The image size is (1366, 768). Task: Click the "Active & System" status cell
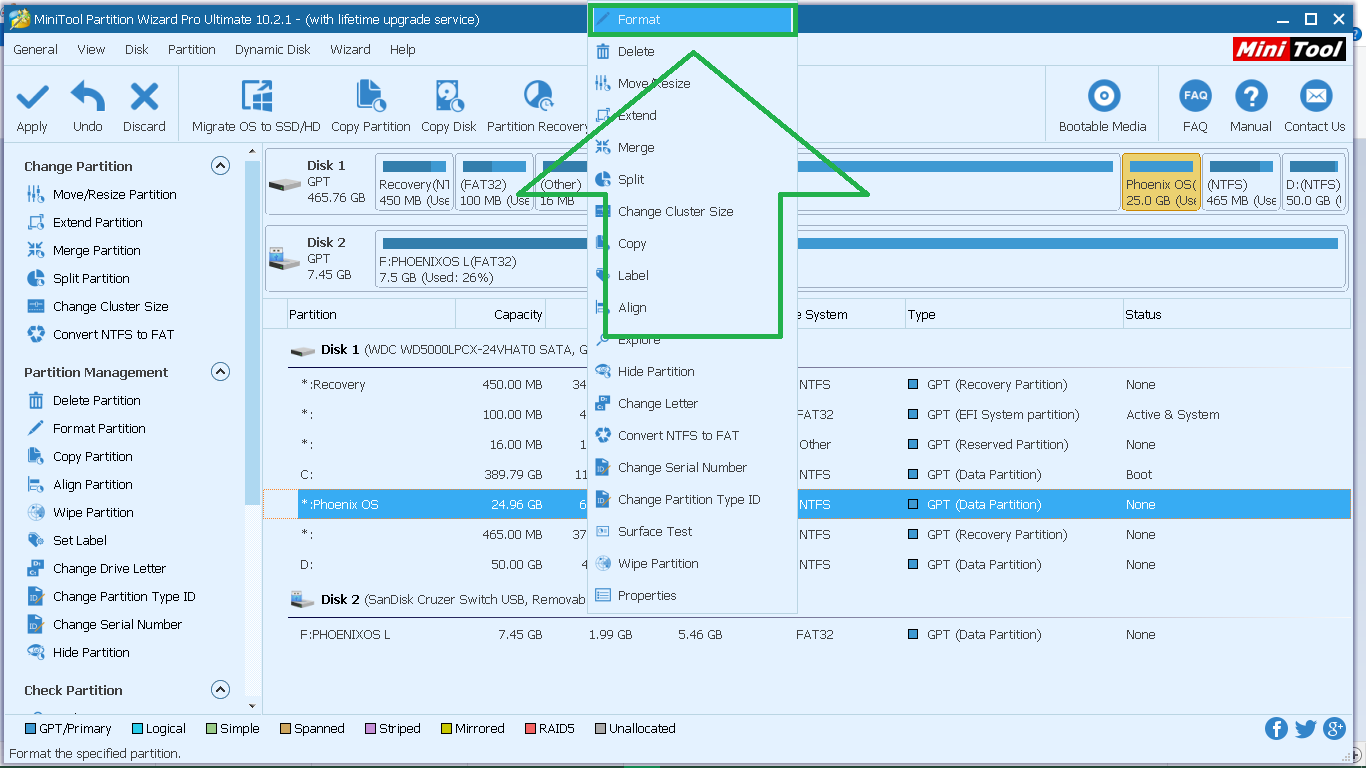point(1172,415)
